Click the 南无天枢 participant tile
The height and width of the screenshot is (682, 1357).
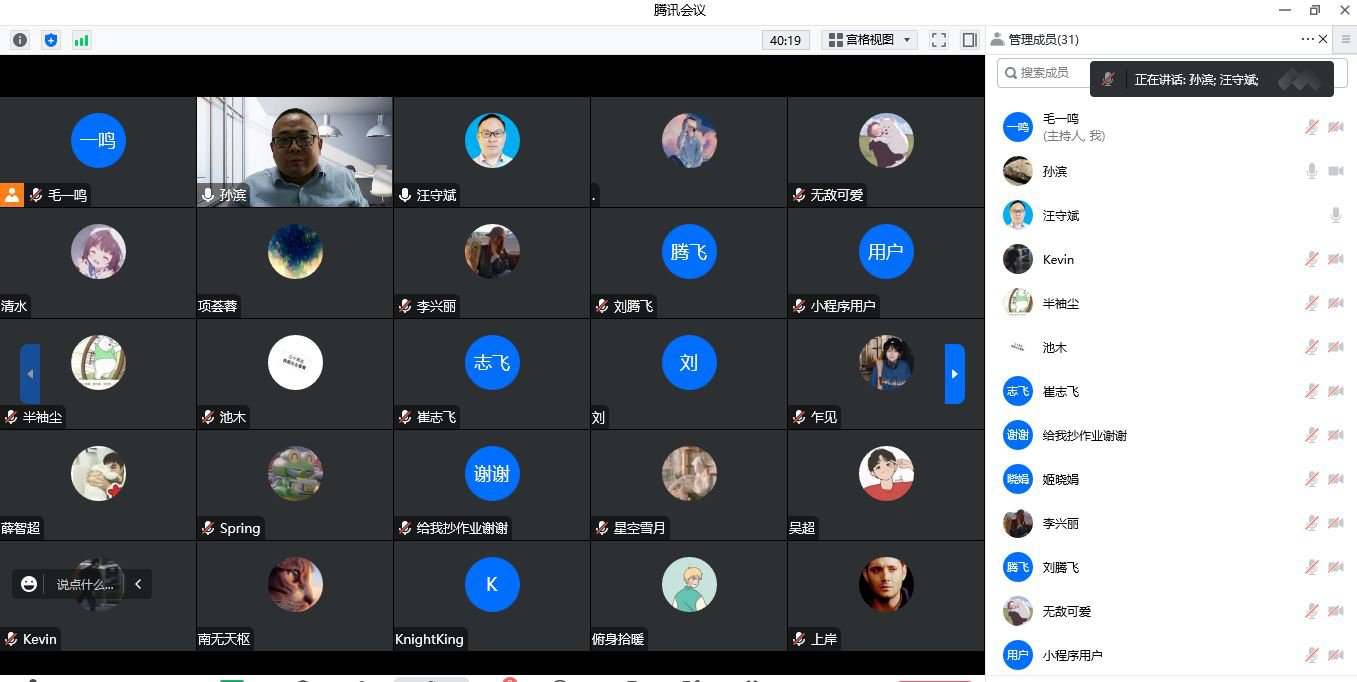294,596
